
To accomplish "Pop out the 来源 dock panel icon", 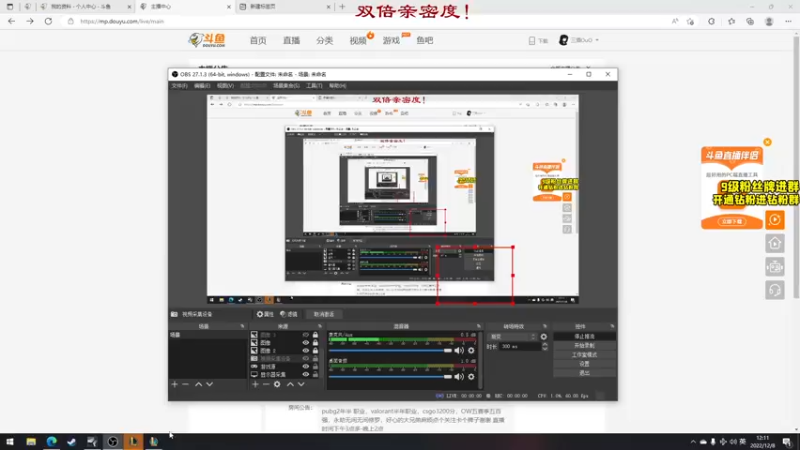I will (320, 326).
